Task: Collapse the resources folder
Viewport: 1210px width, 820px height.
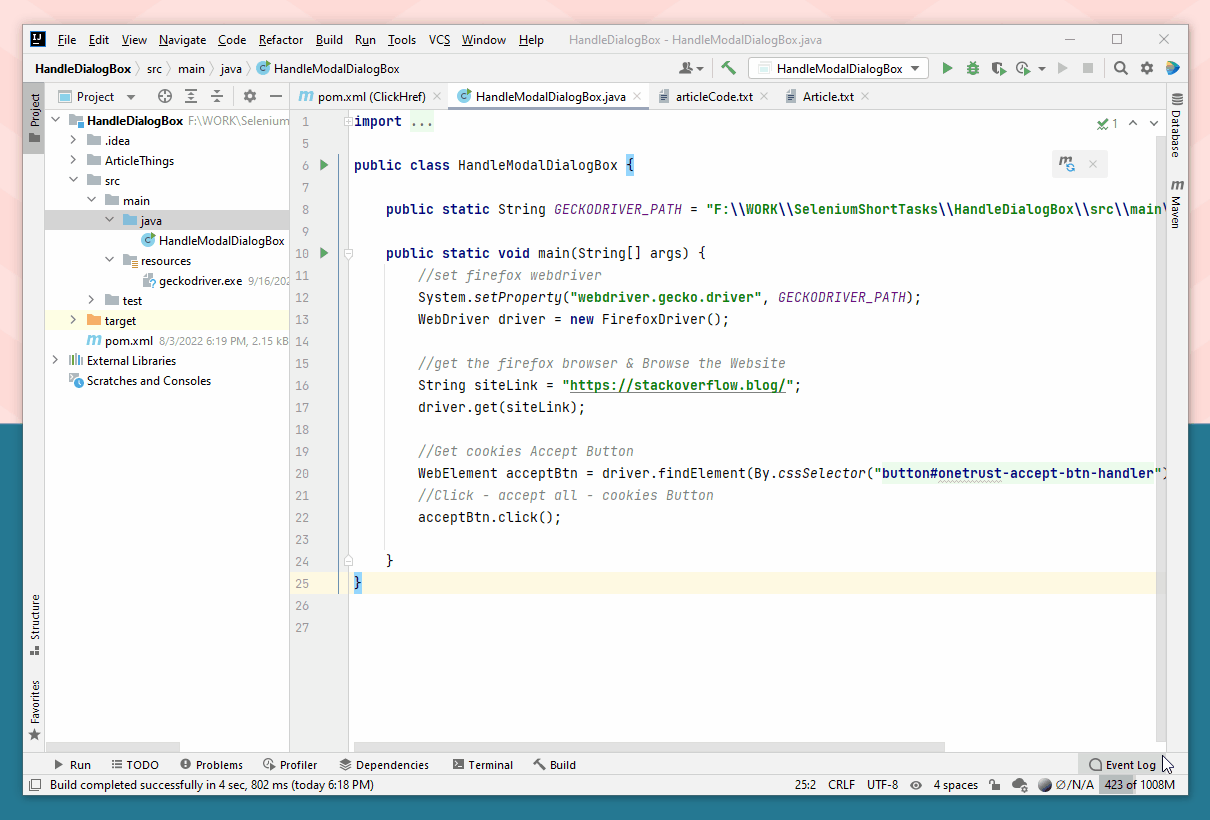Action: [109, 260]
